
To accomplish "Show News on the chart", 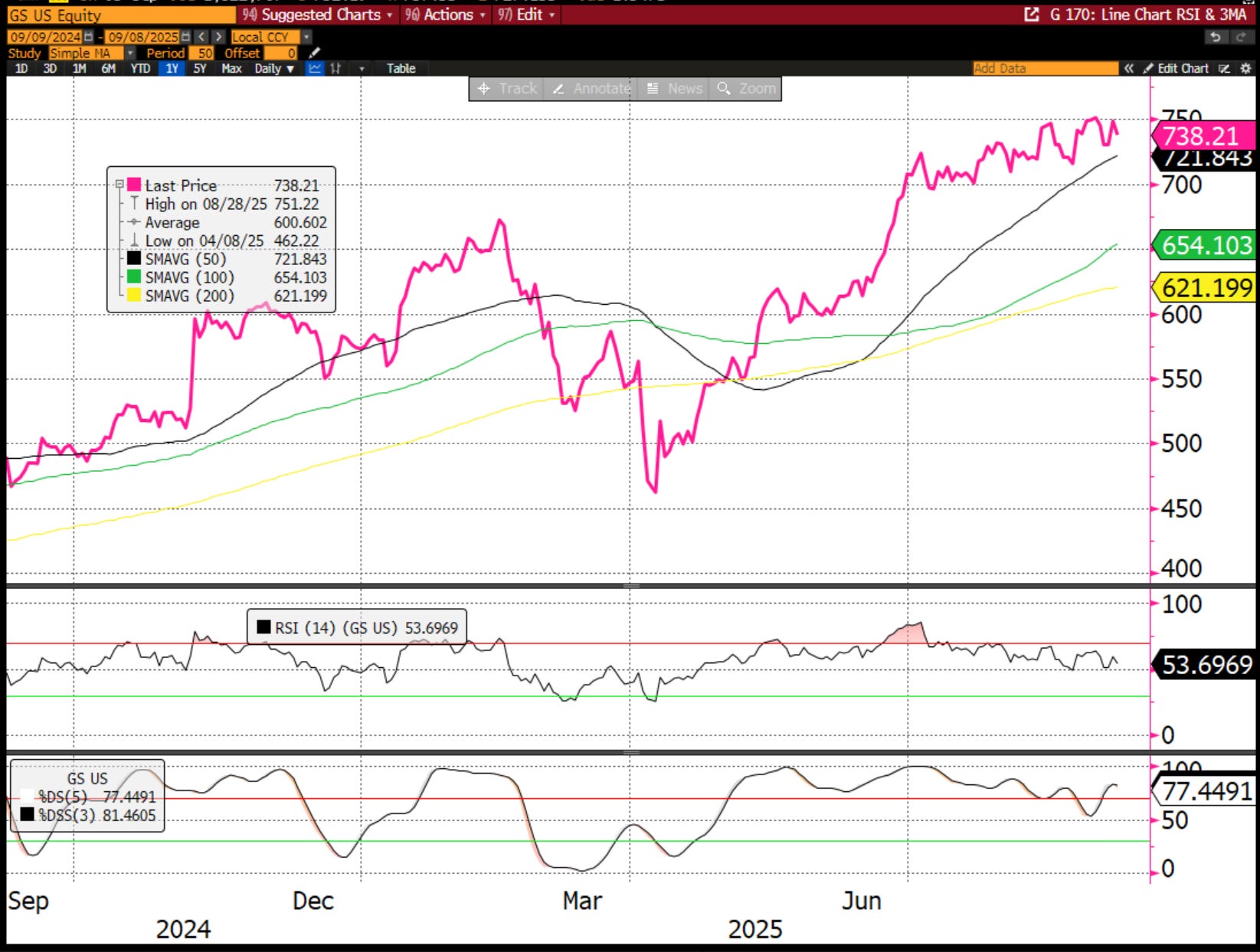I will [x=674, y=89].
